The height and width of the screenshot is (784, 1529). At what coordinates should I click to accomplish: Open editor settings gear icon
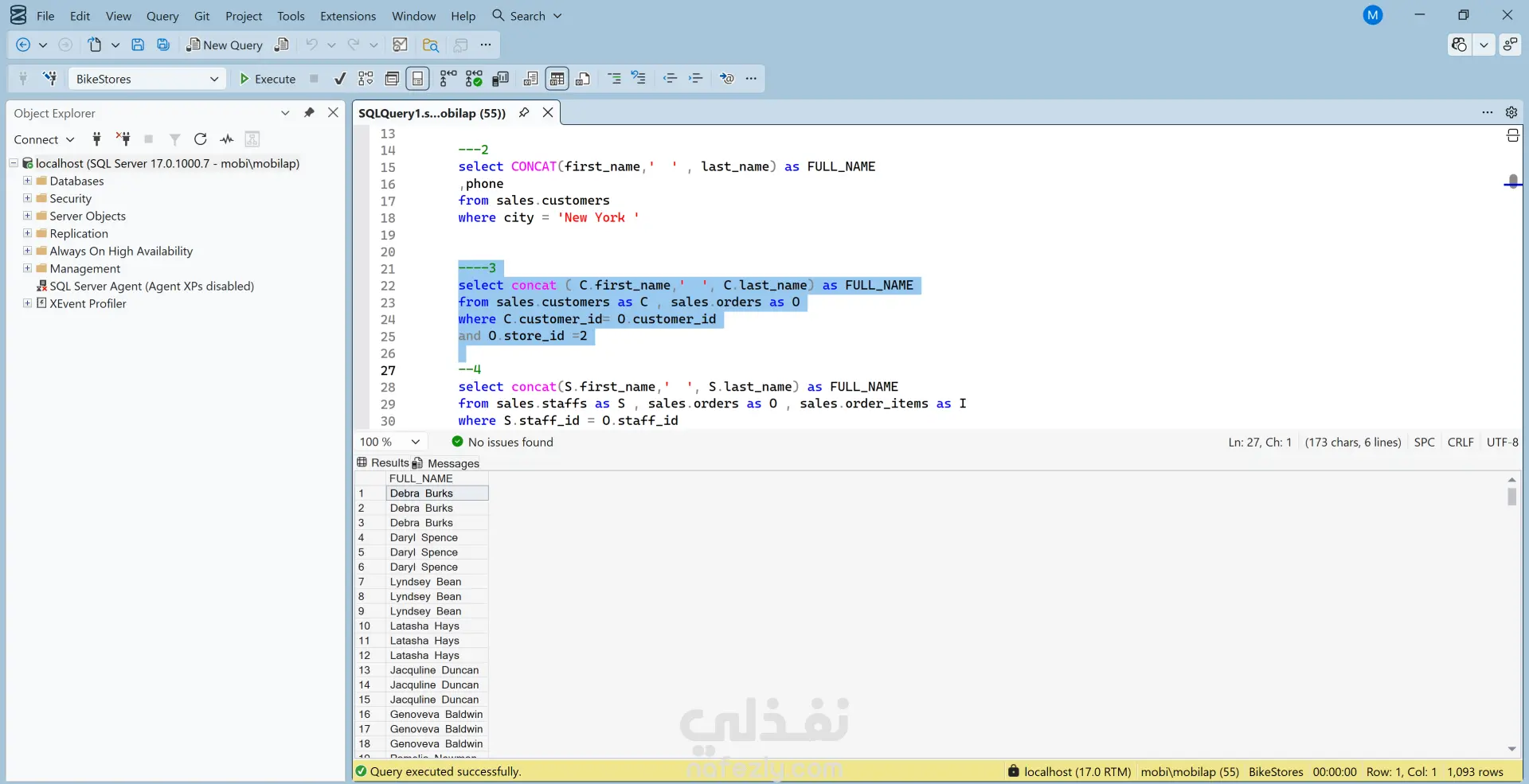[x=1511, y=112]
